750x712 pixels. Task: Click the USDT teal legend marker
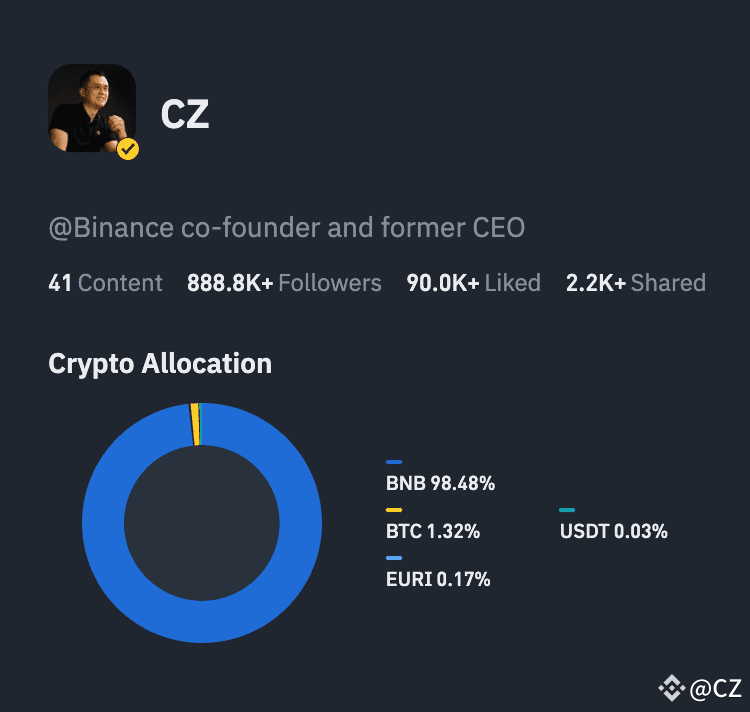click(x=567, y=510)
